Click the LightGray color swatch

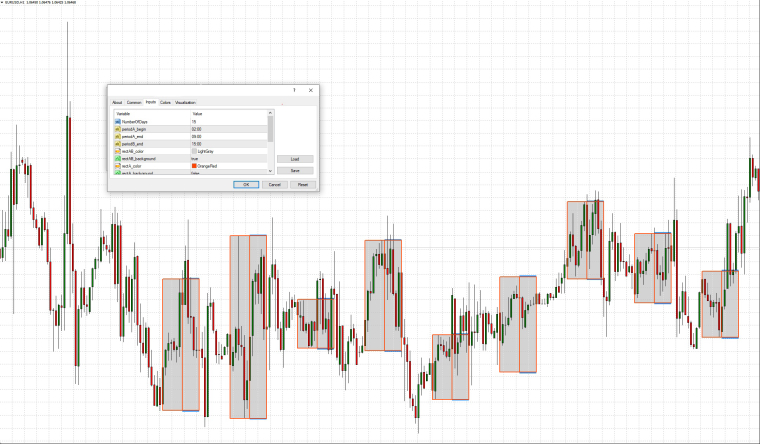coord(194,151)
